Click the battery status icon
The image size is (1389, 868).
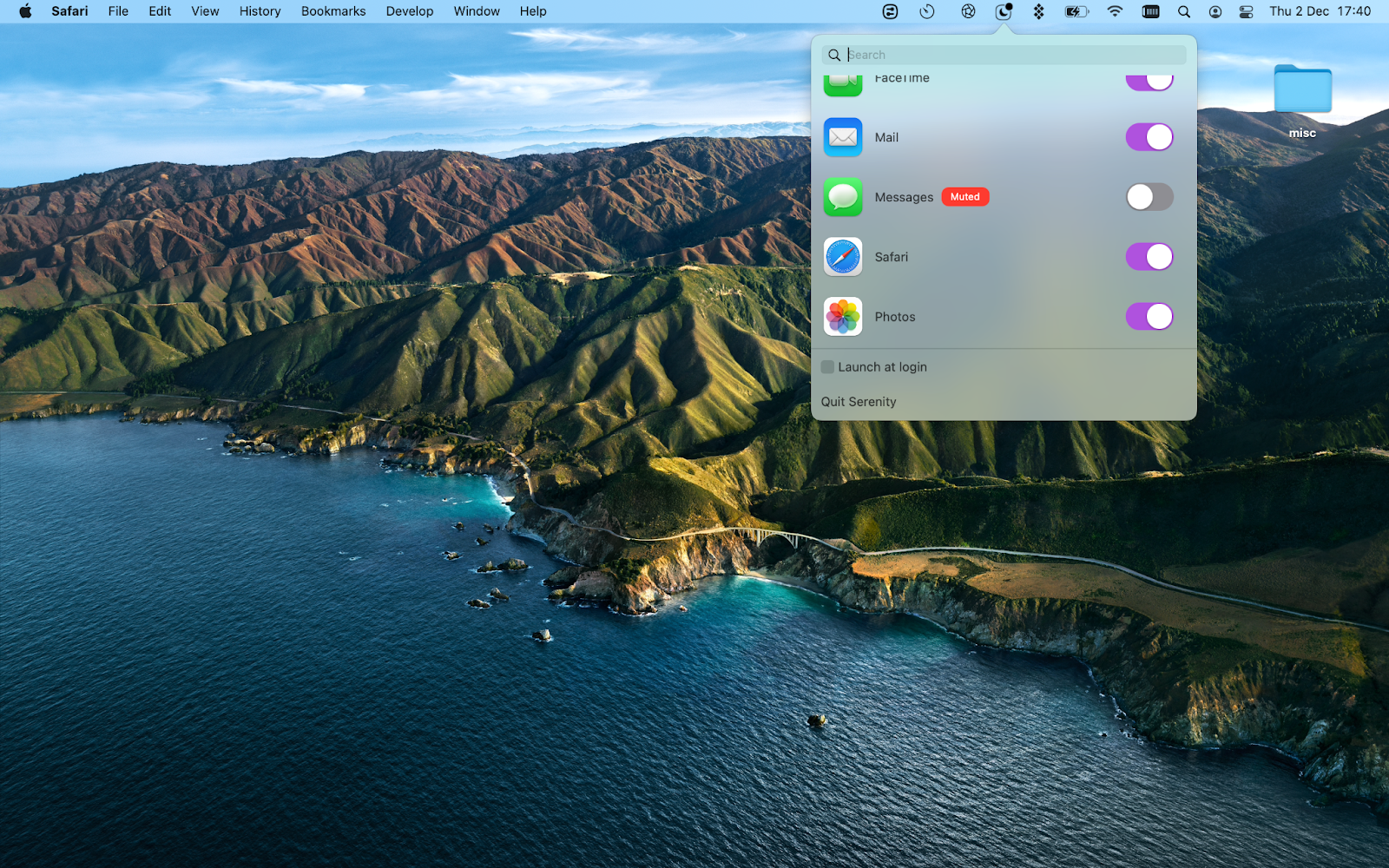click(x=1076, y=11)
